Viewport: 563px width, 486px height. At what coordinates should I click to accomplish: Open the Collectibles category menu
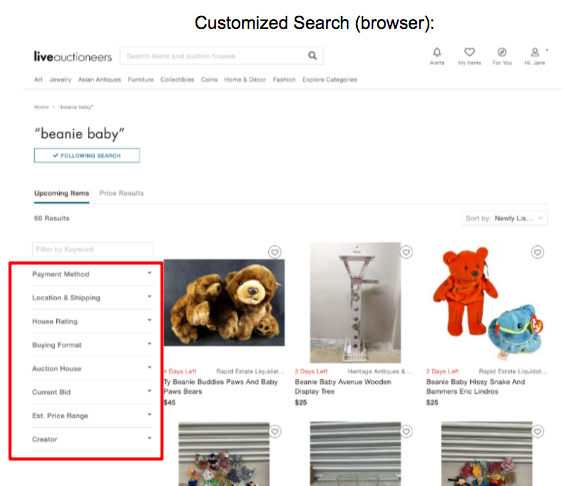177,80
